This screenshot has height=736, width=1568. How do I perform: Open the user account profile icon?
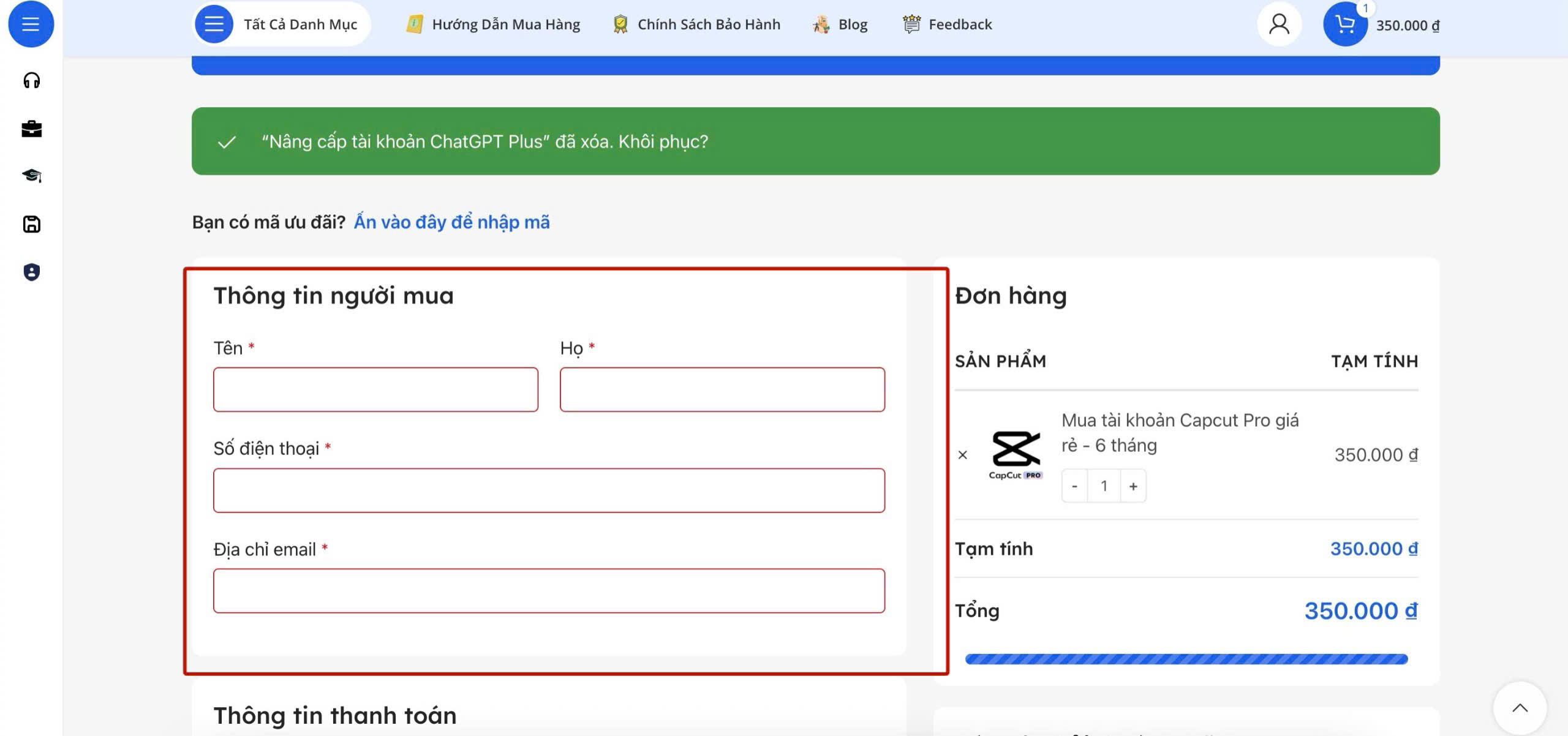point(1279,24)
